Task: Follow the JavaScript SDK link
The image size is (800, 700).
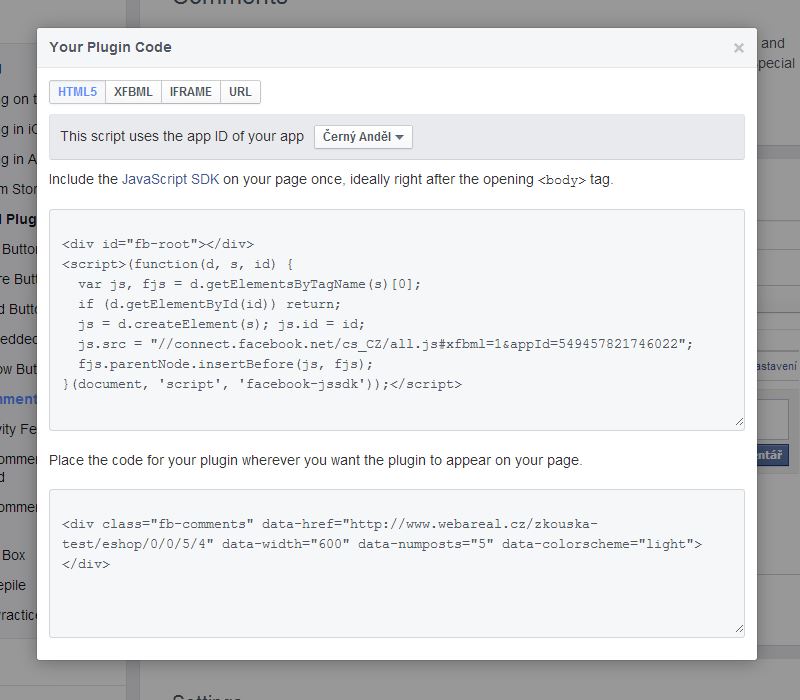Action: (x=170, y=180)
